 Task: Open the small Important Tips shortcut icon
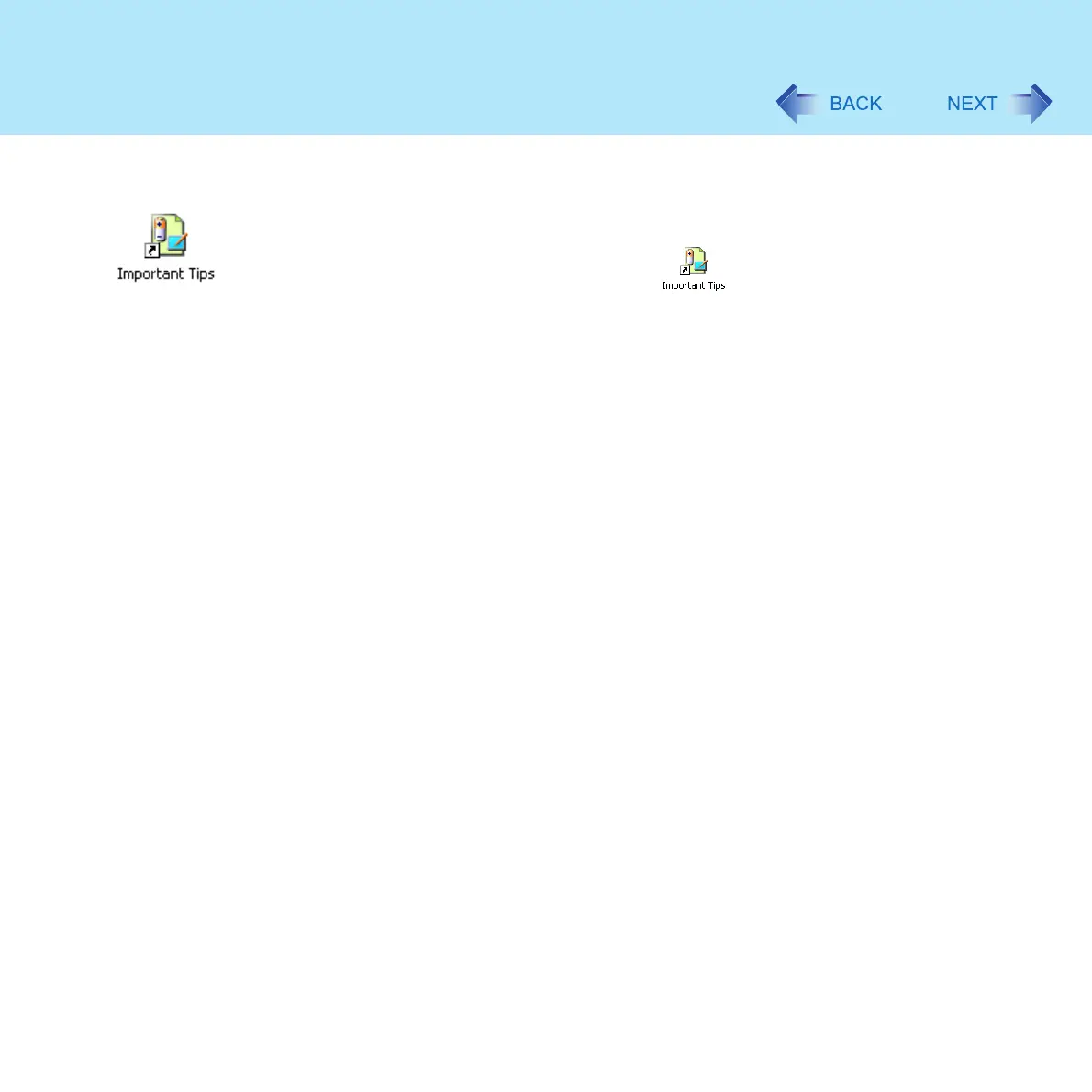click(x=694, y=262)
